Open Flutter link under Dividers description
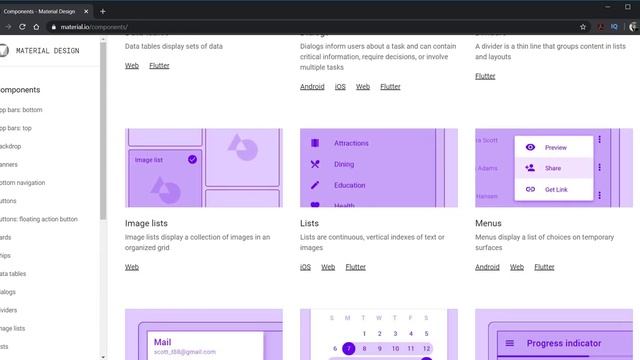Image resolution: width=640 pixels, height=360 pixels. tap(485, 76)
